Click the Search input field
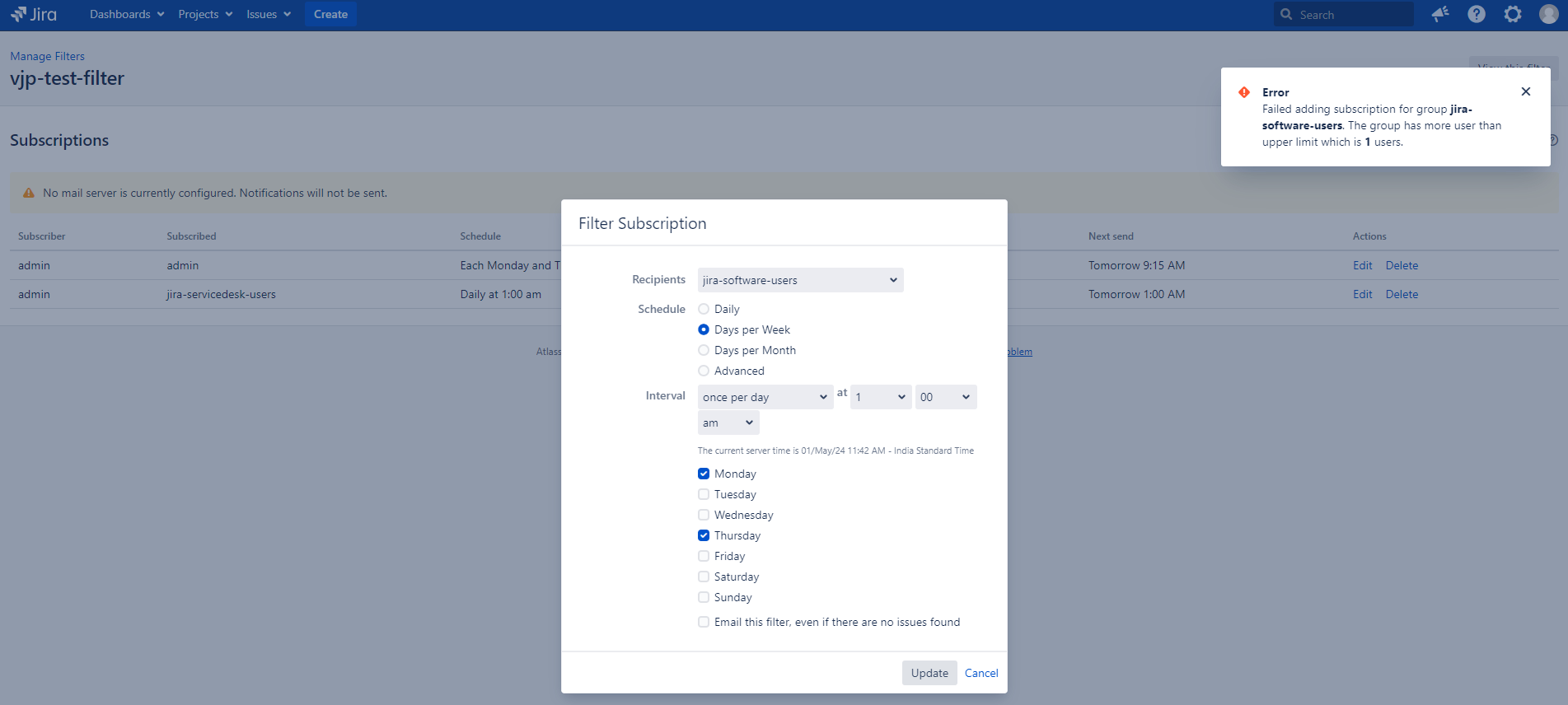Screen dimensions: 1568x705 [1351, 15]
